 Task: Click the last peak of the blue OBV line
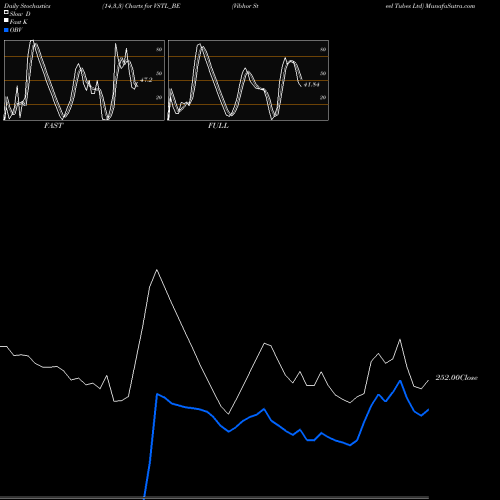coord(400,381)
